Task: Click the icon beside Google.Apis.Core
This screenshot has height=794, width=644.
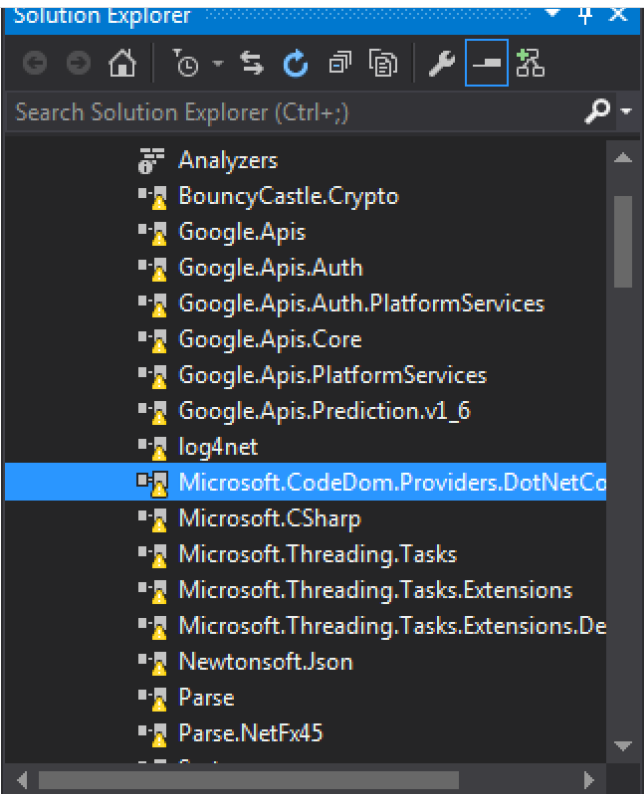Action: (152, 341)
